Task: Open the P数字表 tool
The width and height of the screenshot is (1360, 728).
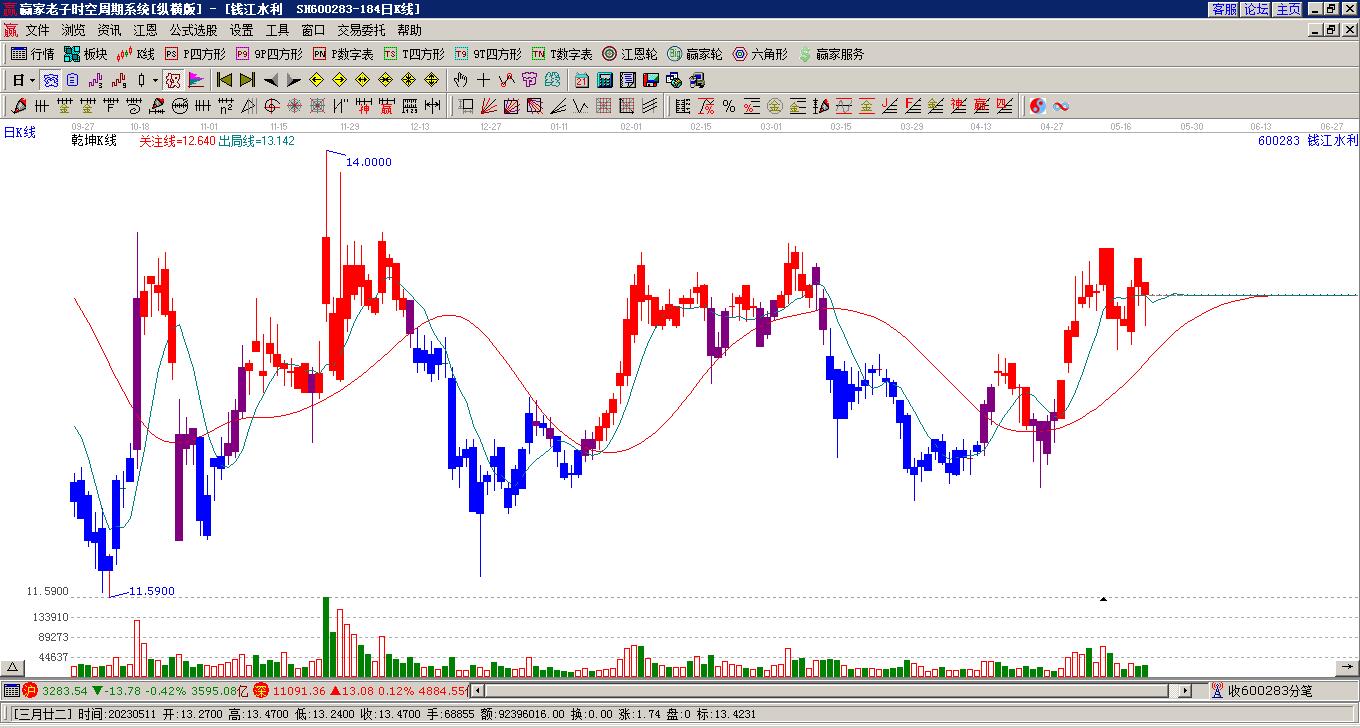Action: [x=343, y=54]
